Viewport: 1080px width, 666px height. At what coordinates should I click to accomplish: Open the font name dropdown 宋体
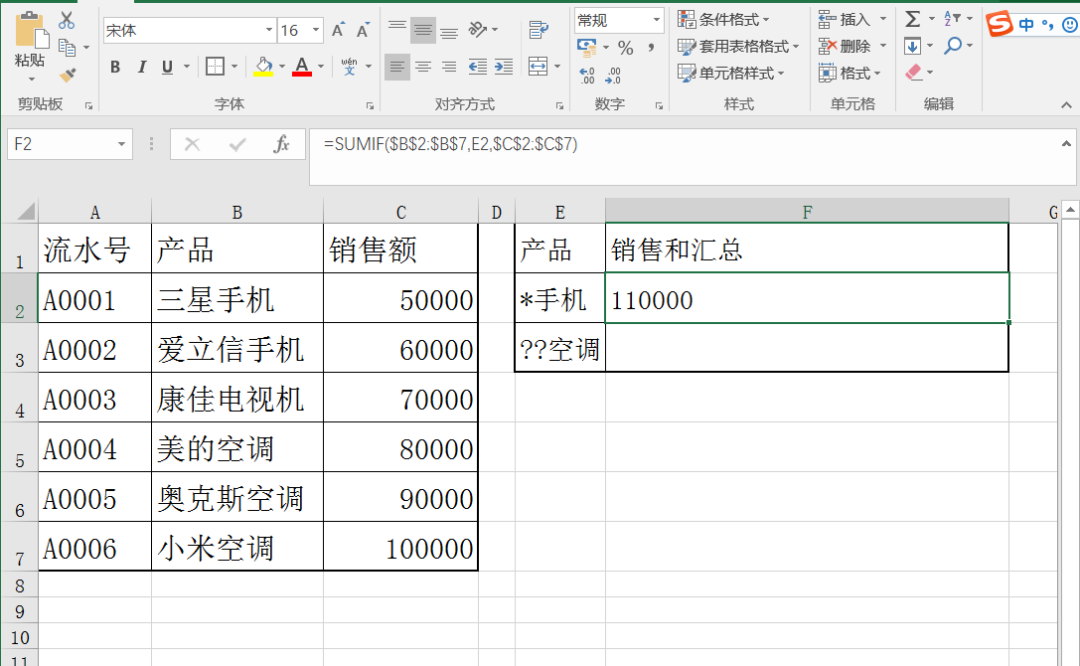point(268,30)
